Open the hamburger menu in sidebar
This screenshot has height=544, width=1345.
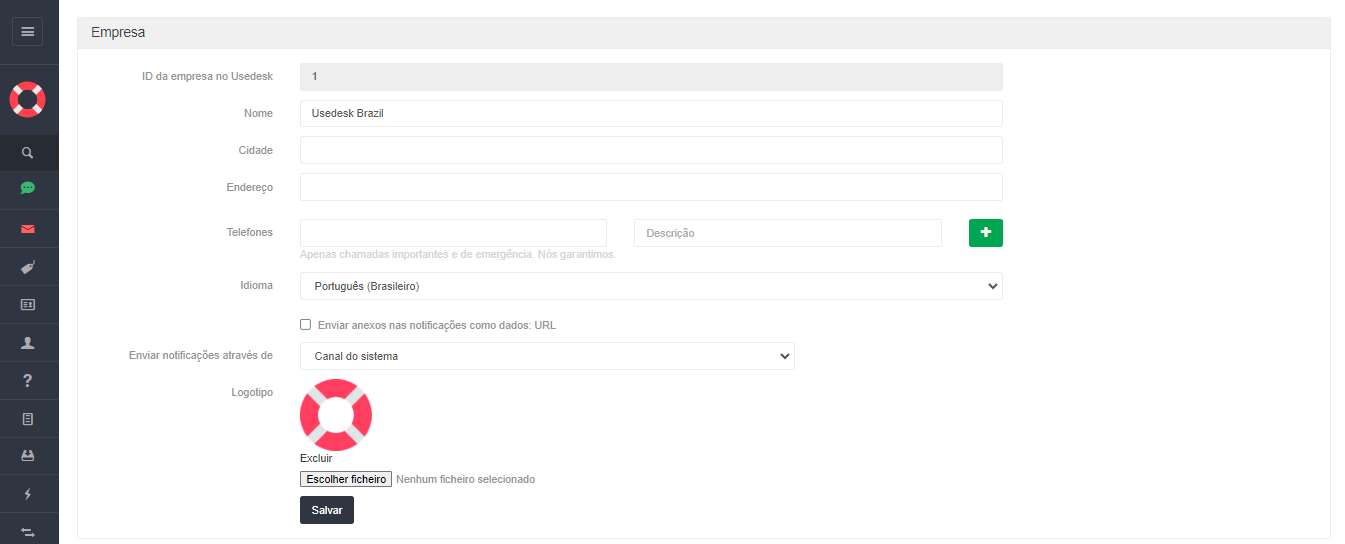point(27,32)
